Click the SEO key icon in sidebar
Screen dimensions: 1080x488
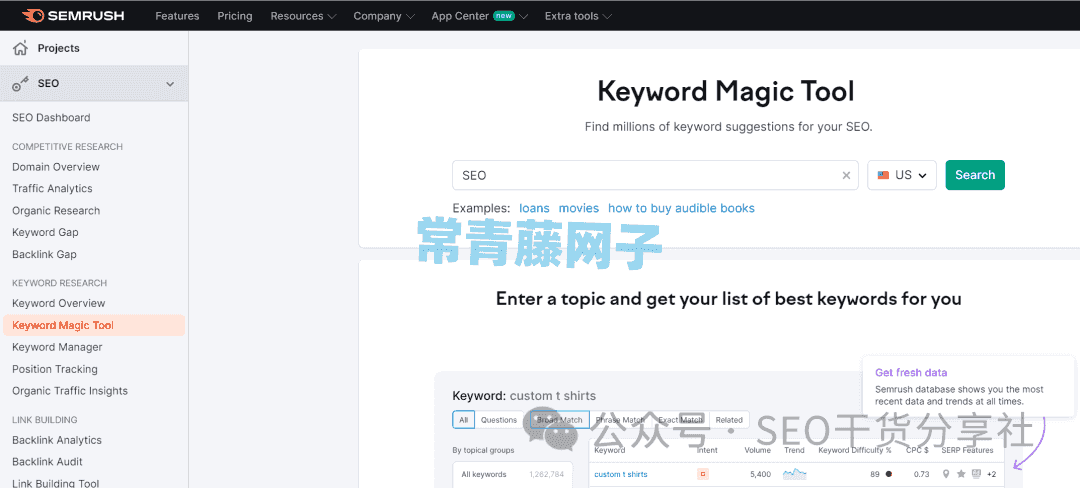click(21, 83)
